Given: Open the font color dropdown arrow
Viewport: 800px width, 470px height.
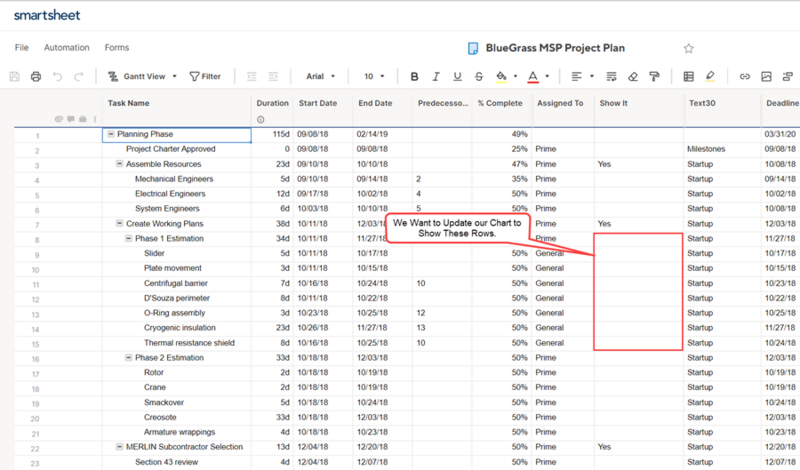Looking at the screenshot, I should pyautogui.click(x=547, y=77).
